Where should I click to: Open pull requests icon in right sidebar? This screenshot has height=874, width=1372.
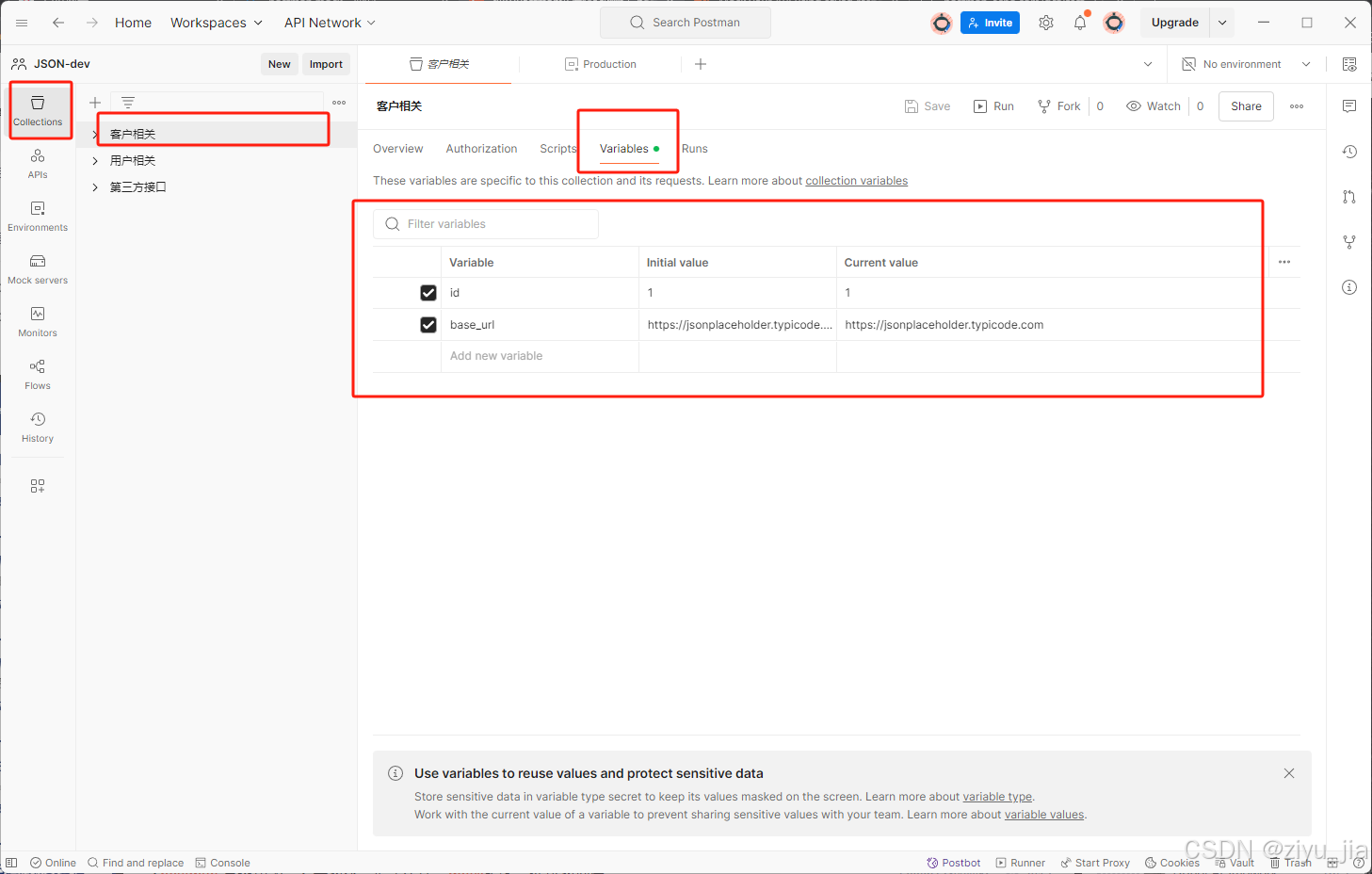tap(1349, 197)
